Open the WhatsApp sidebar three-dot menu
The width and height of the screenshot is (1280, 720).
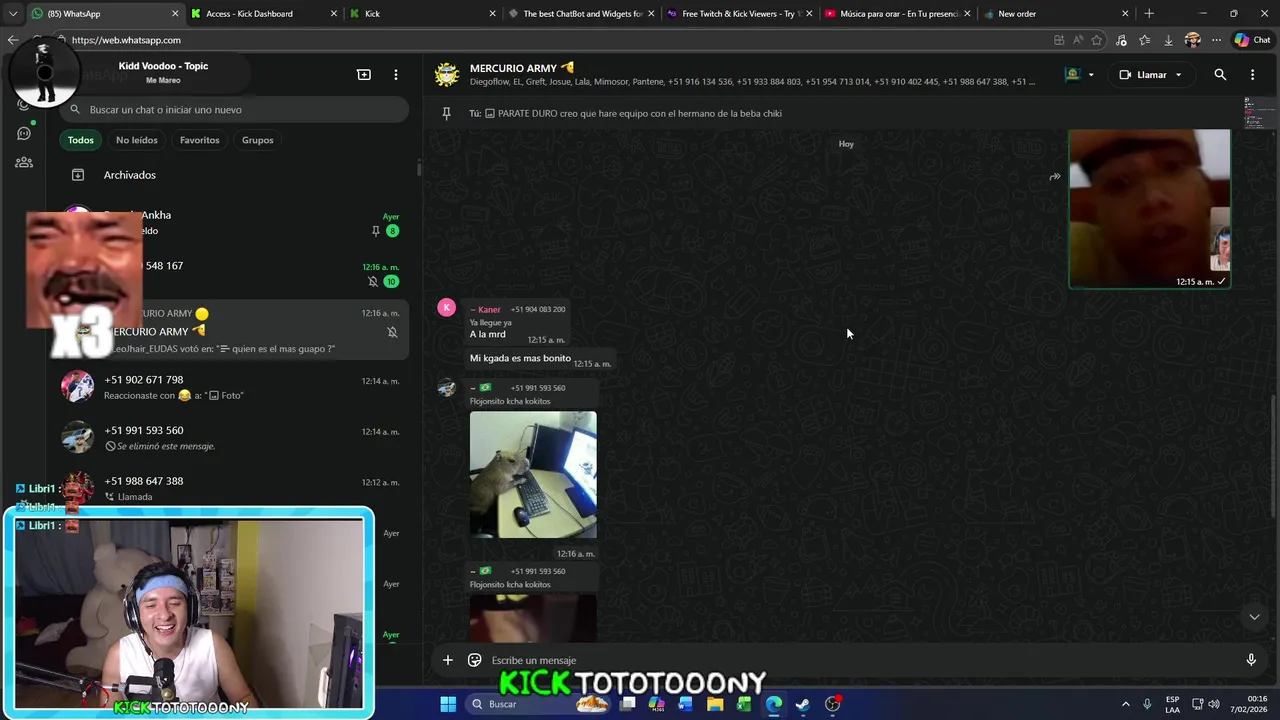coord(396,75)
